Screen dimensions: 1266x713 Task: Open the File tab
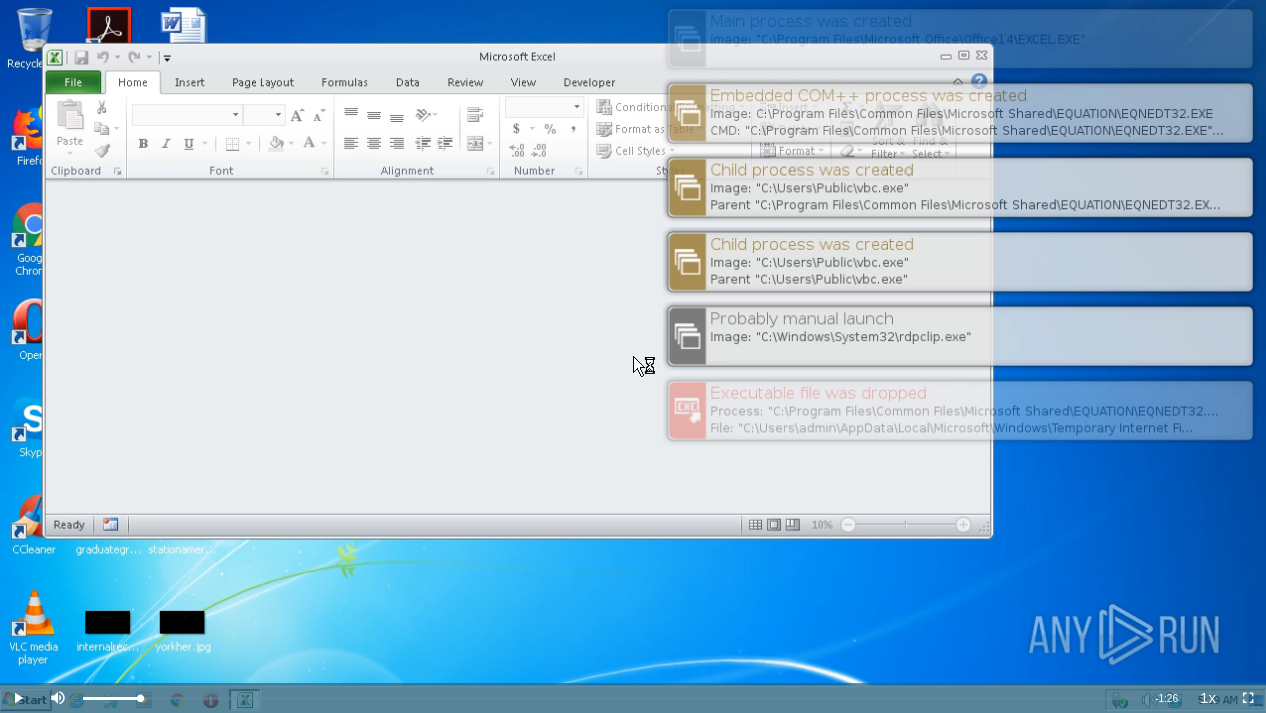pos(73,83)
